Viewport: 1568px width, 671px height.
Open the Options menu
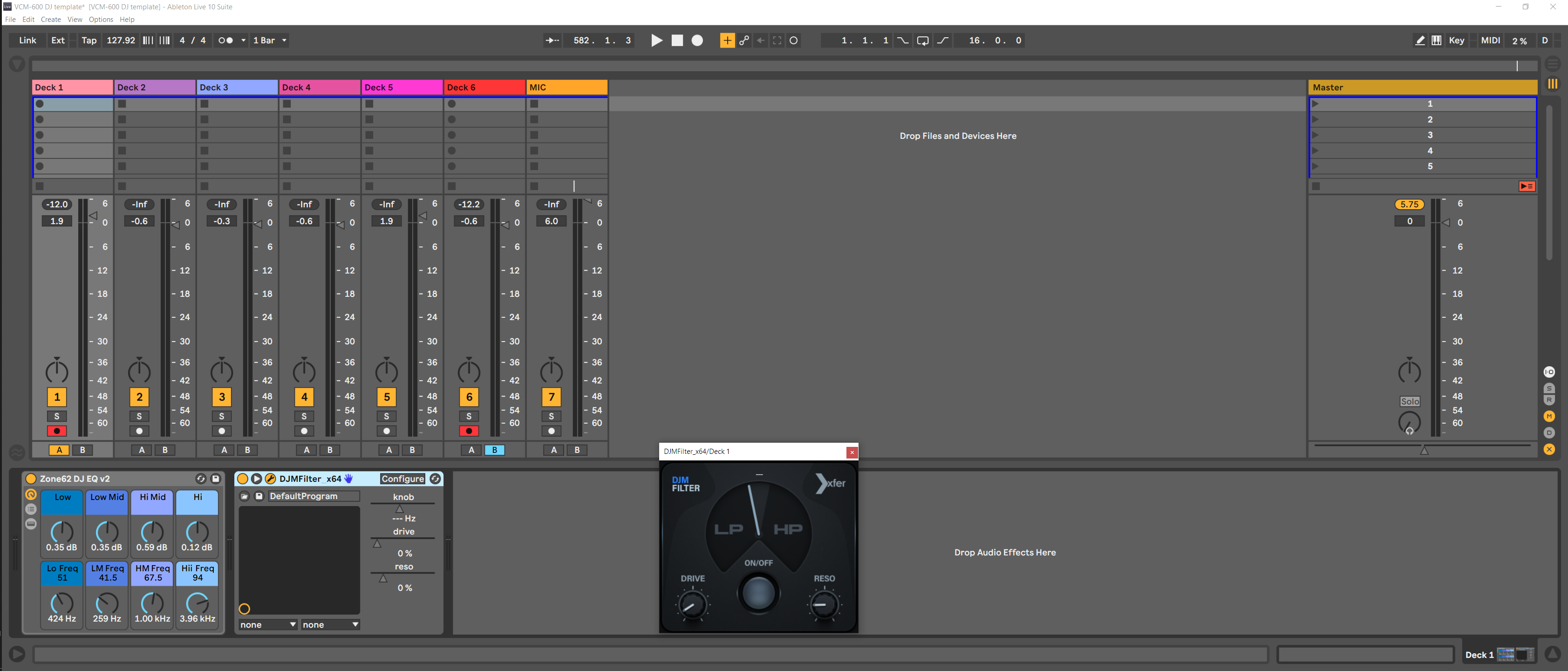[x=101, y=20]
